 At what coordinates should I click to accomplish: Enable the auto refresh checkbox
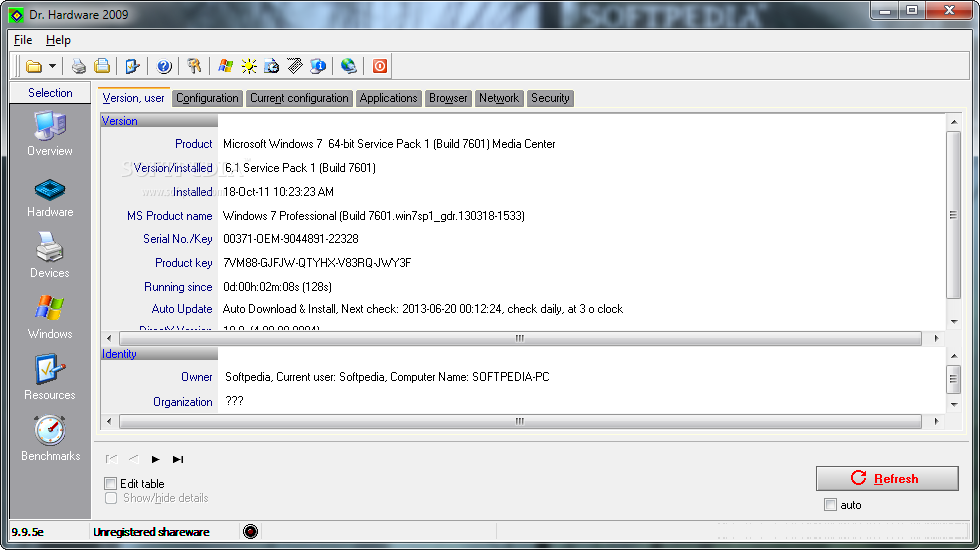(x=830, y=505)
